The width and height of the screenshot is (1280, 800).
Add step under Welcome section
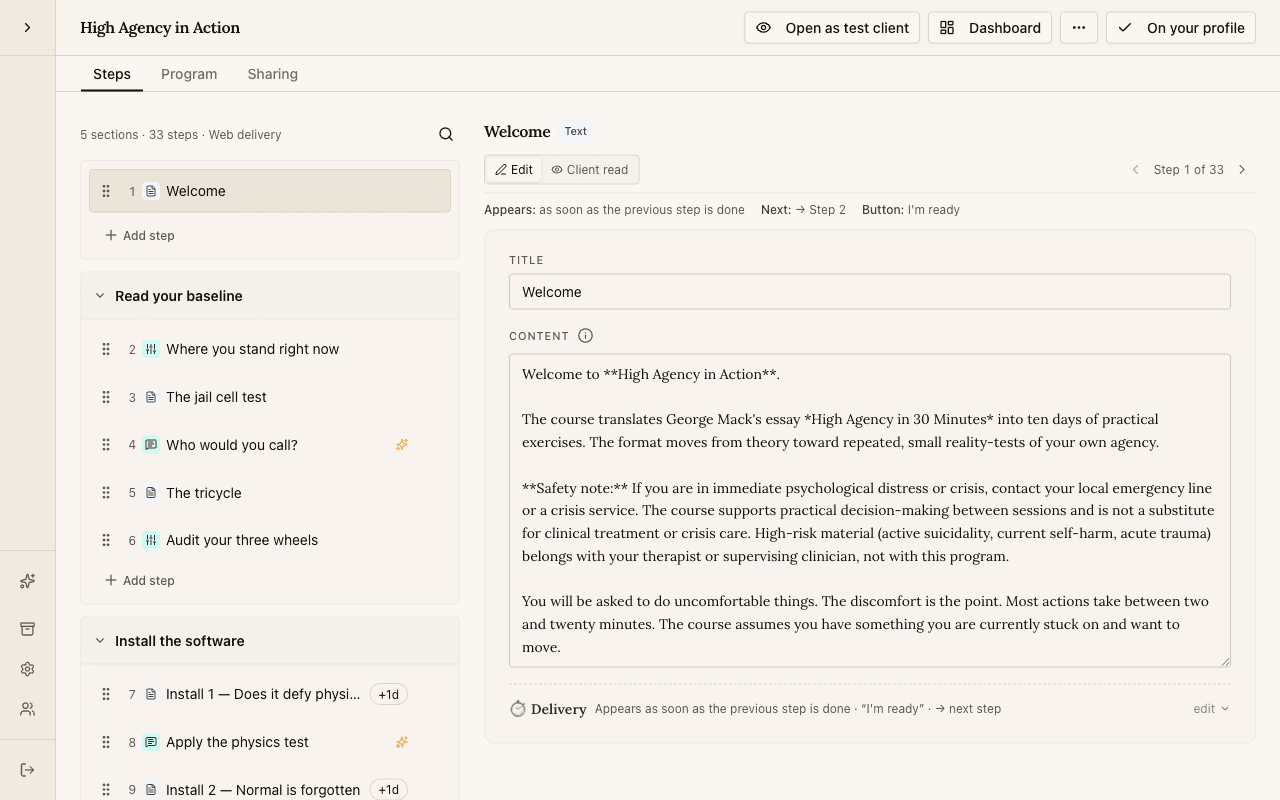tap(140, 236)
